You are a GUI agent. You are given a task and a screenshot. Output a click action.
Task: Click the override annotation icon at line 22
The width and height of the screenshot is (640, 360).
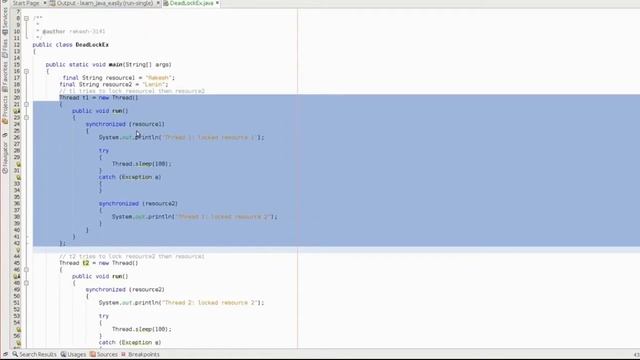point(17,111)
